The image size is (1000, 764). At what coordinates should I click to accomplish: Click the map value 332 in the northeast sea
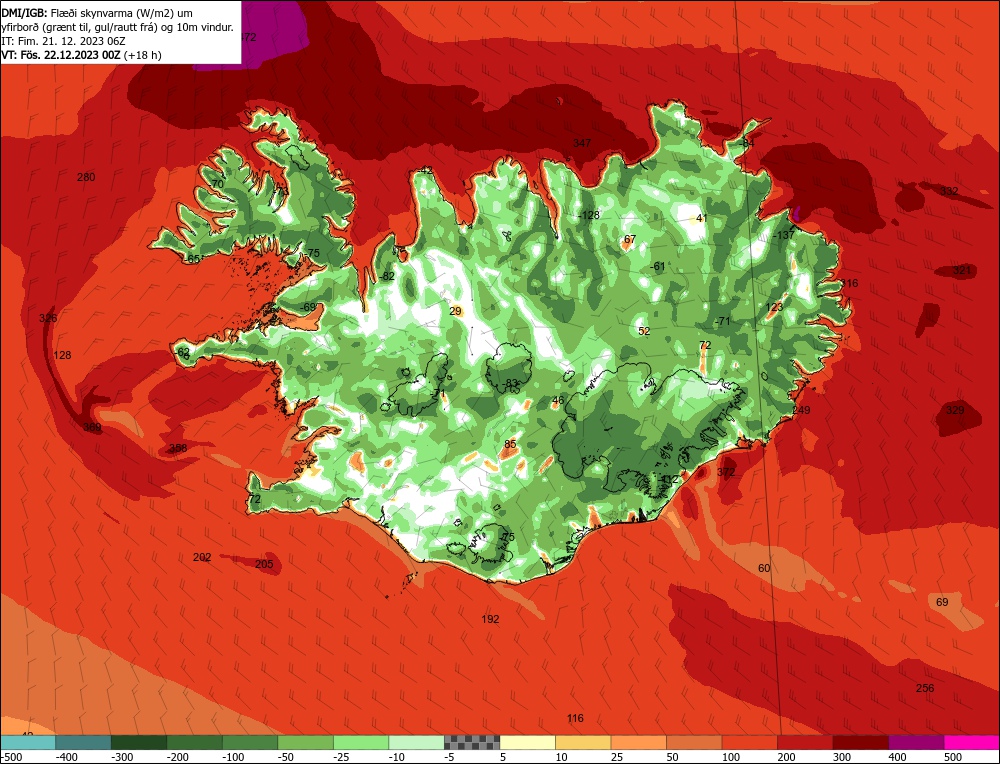click(x=949, y=191)
